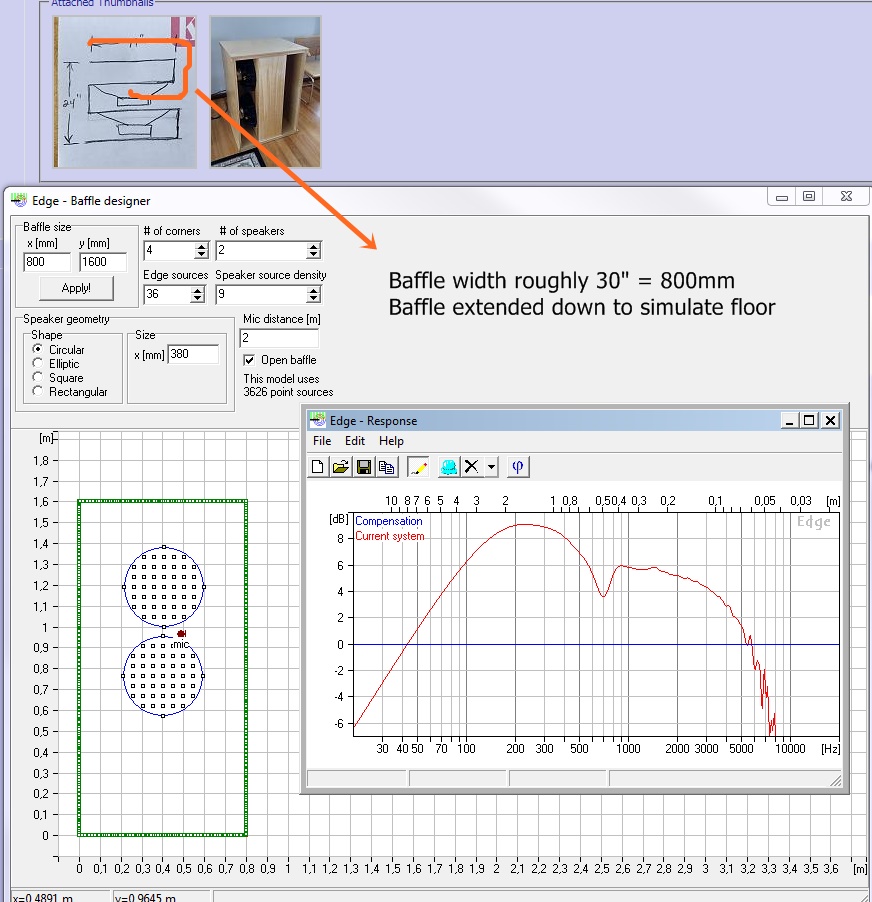Open the hand-drawn sketch thumbnail
Screen dimensions: 872x902
tap(125, 92)
